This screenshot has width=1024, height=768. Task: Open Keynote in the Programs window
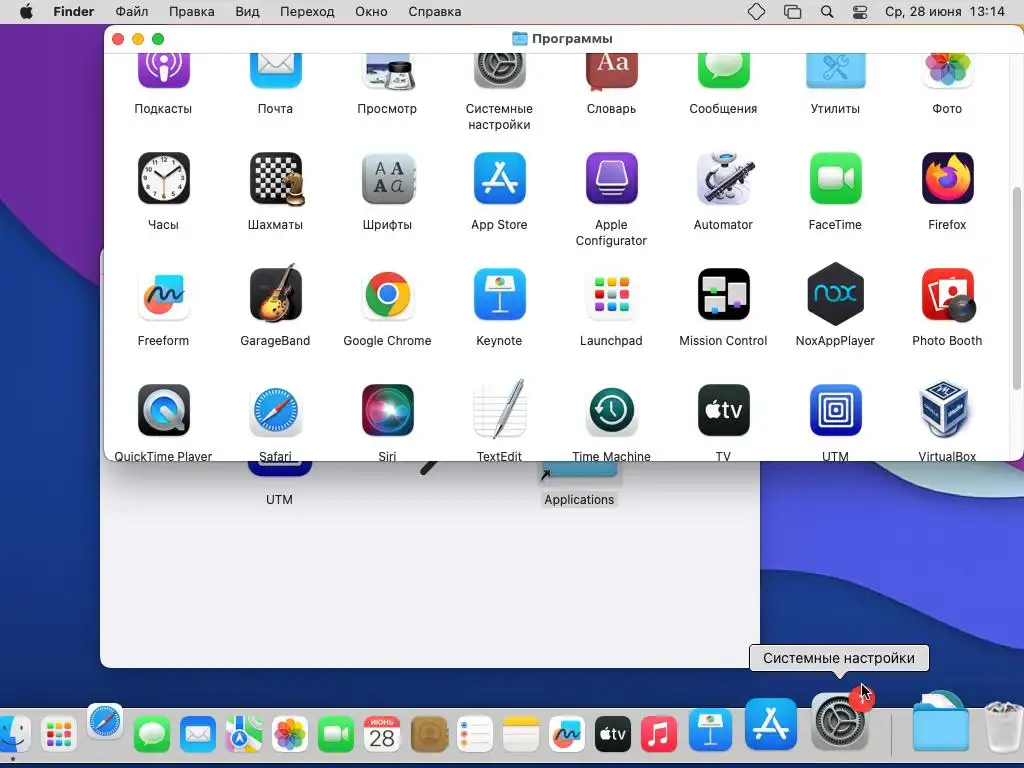point(499,295)
